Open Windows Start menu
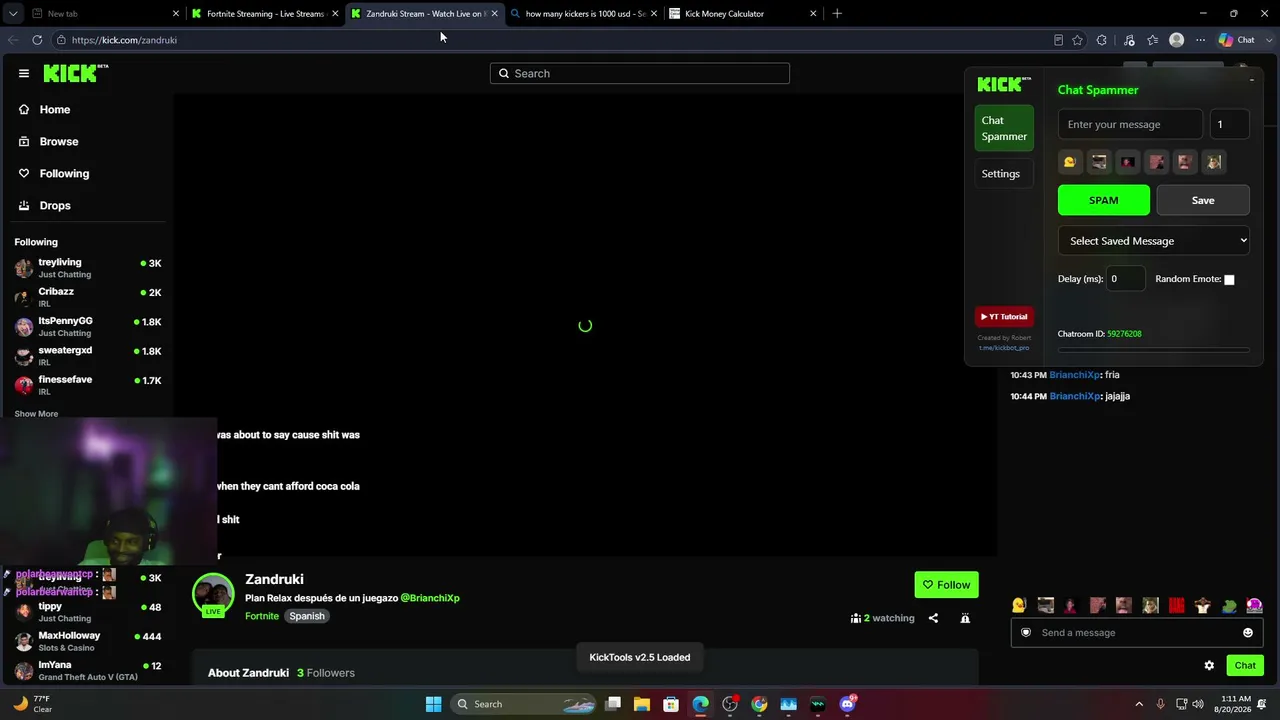Image resolution: width=1280 pixels, height=720 pixels. [433, 704]
